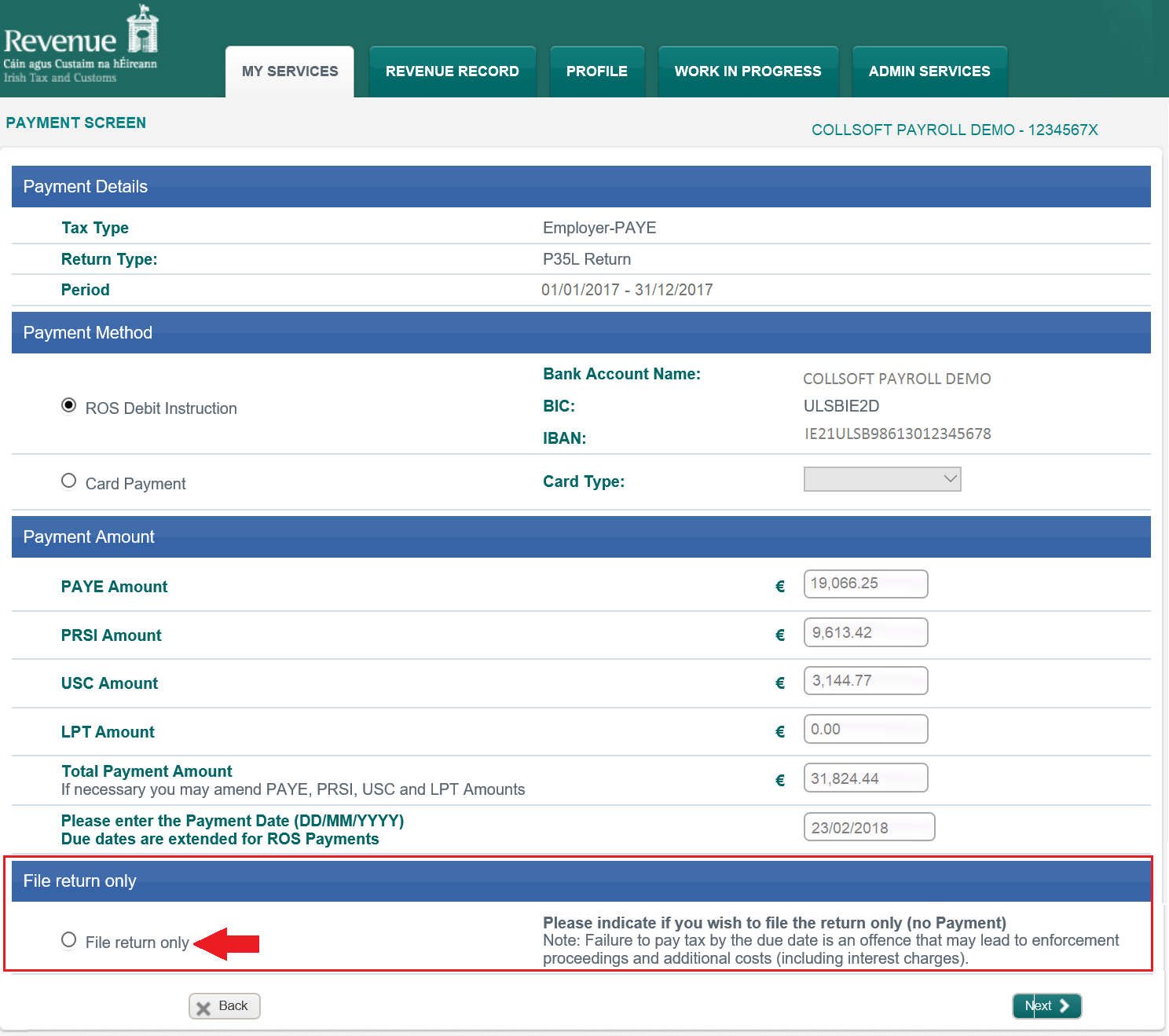Click the LPT Amount field
Screen dimensions: 1169x1036
[x=865, y=730]
